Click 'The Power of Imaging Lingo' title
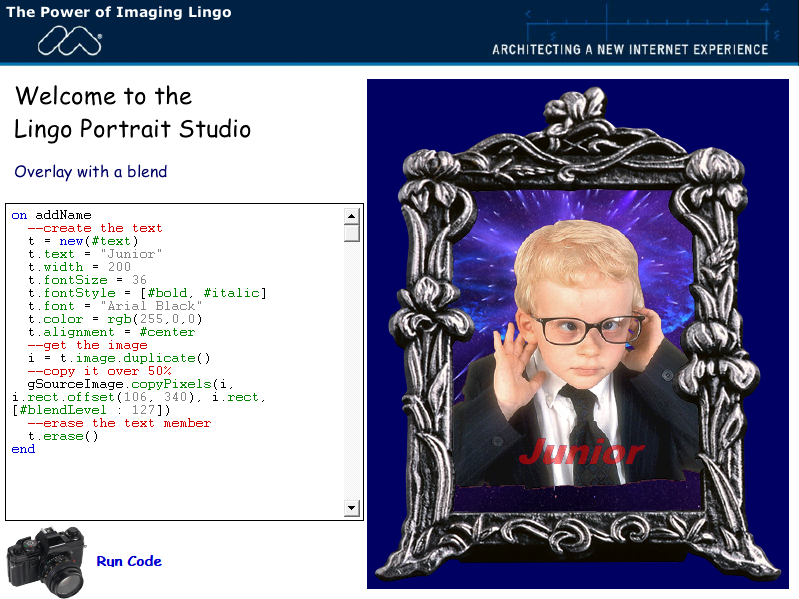This screenshot has width=799, height=599. coord(119,12)
